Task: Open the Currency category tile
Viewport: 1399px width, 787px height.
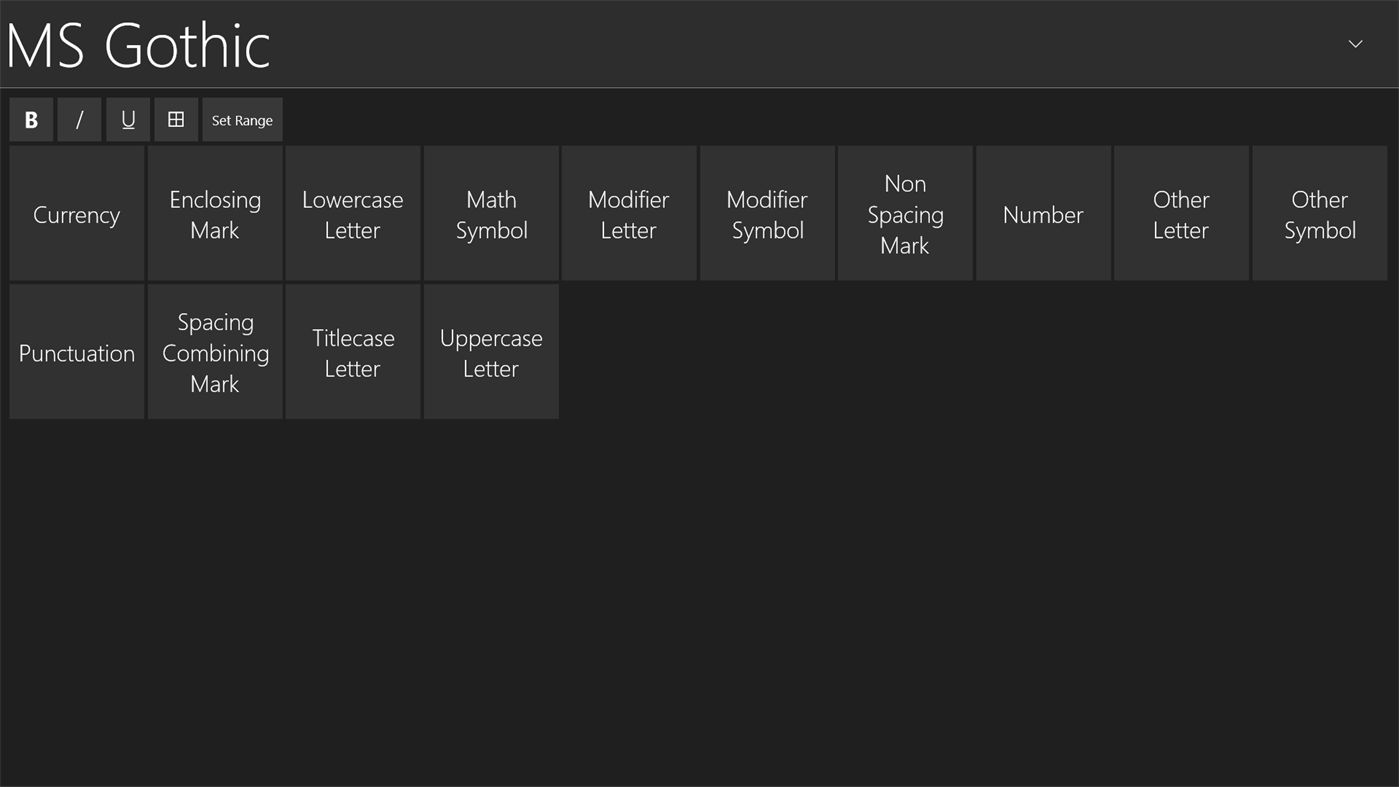Action: [77, 214]
